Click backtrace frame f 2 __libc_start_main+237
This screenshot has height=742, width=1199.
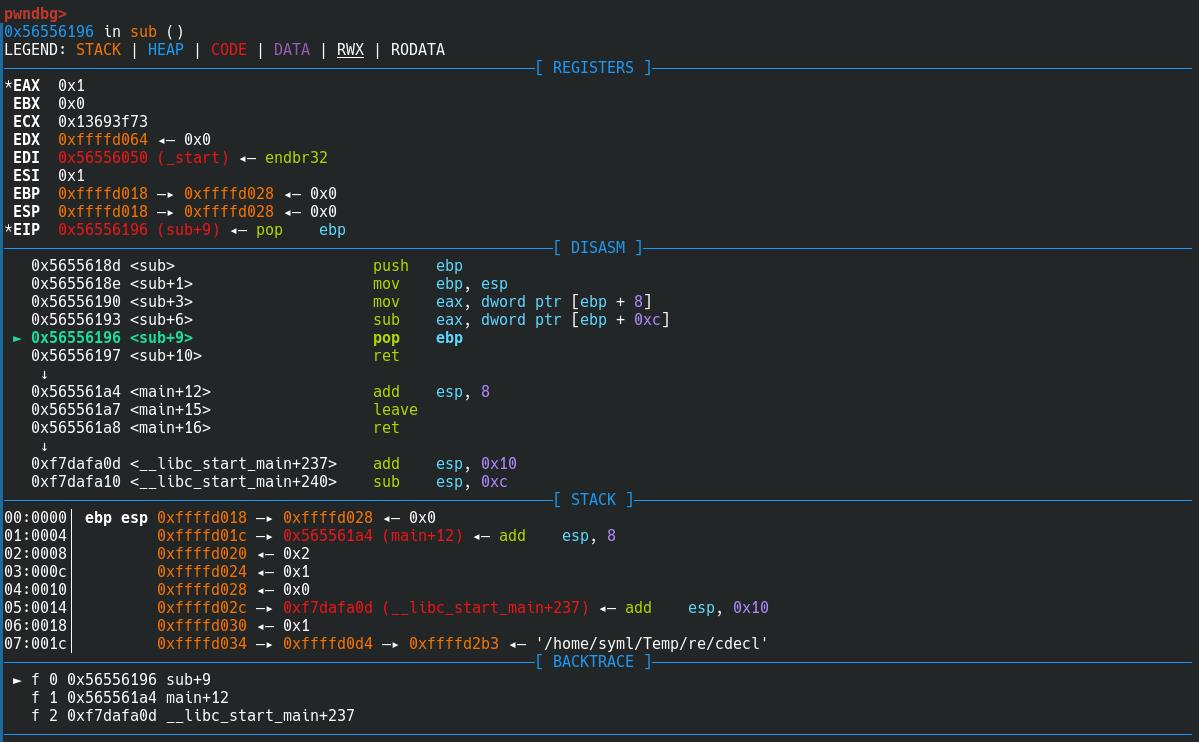click(193, 716)
